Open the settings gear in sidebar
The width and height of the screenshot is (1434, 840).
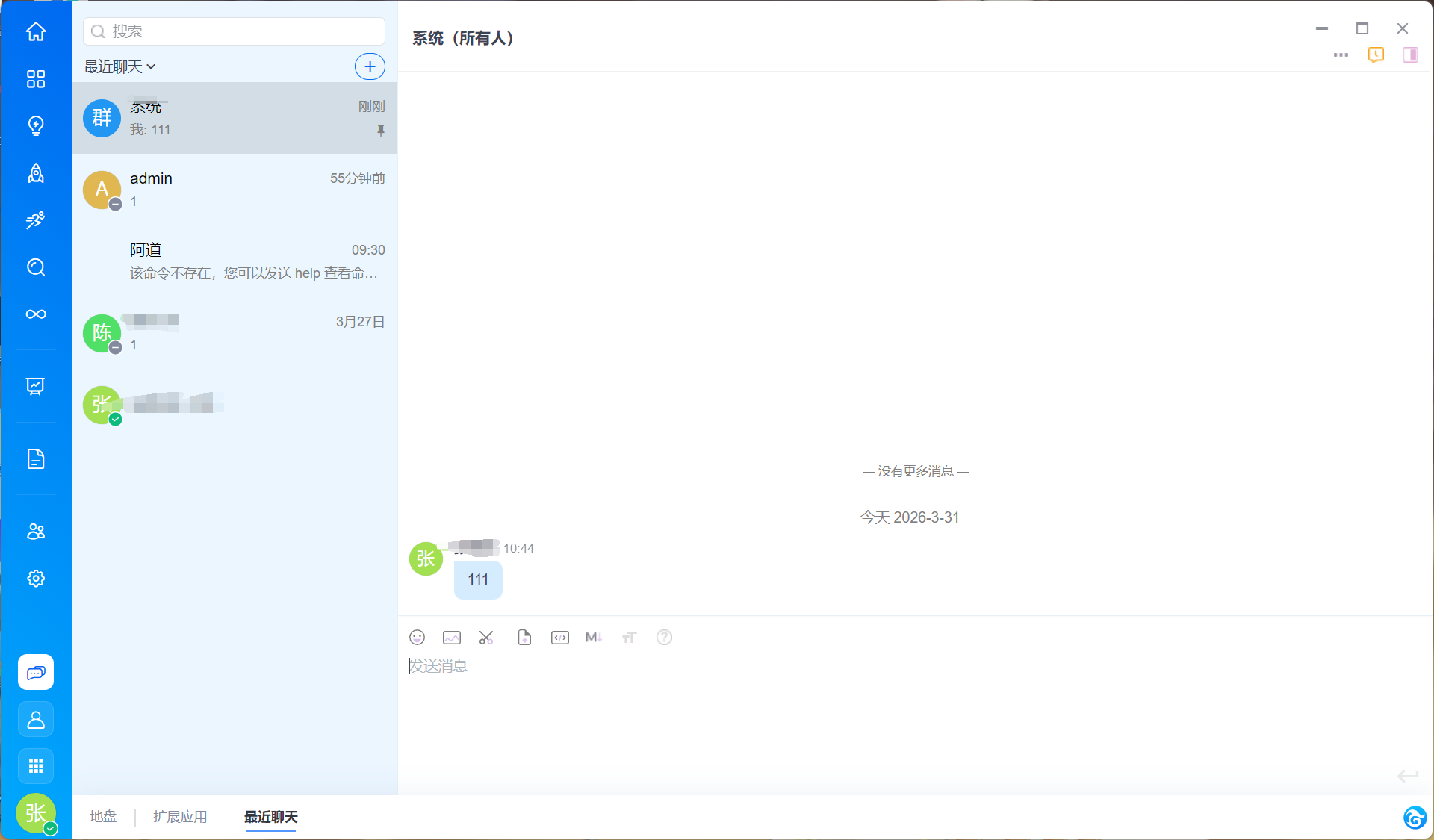coord(36,579)
